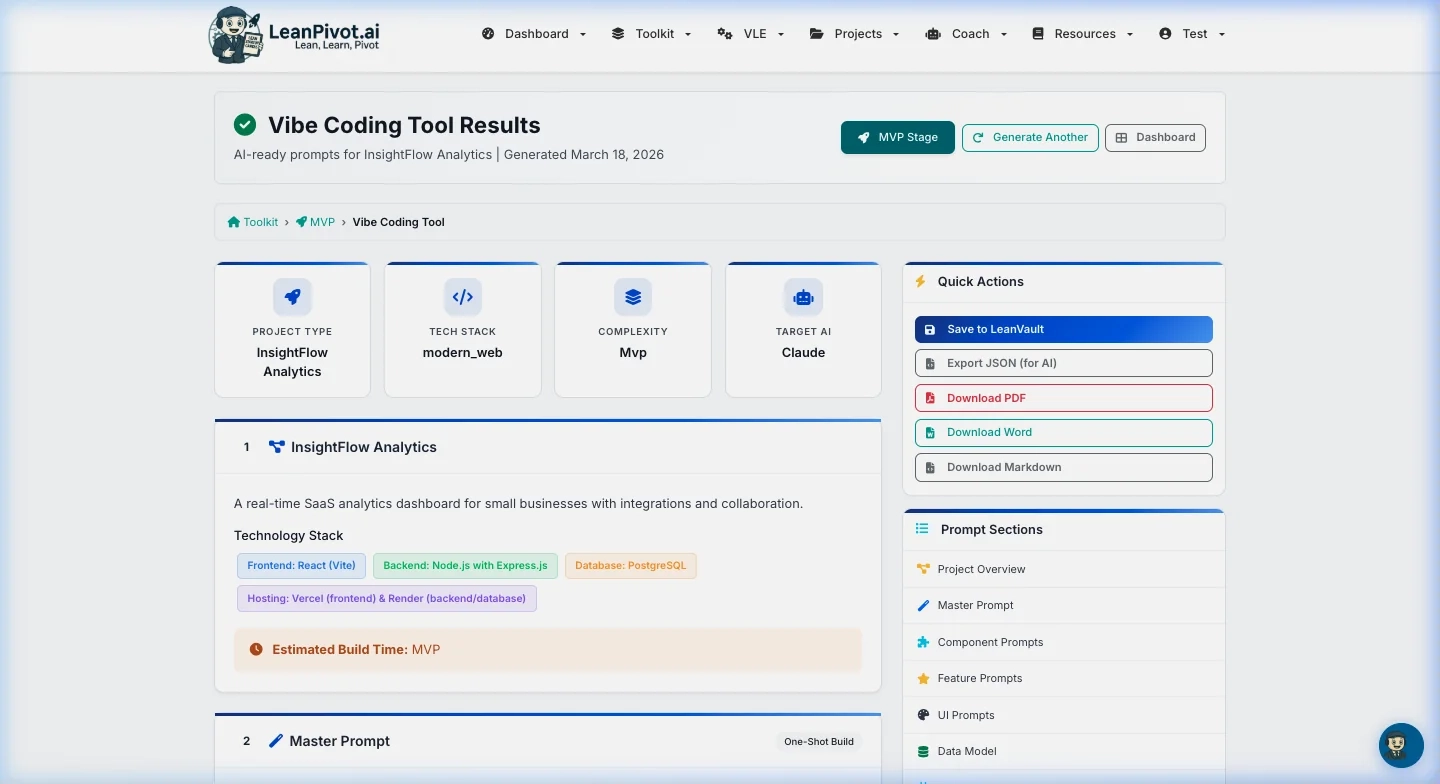1440x784 pixels.
Task: Click the green checkmark beside page title
Action: (245, 125)
